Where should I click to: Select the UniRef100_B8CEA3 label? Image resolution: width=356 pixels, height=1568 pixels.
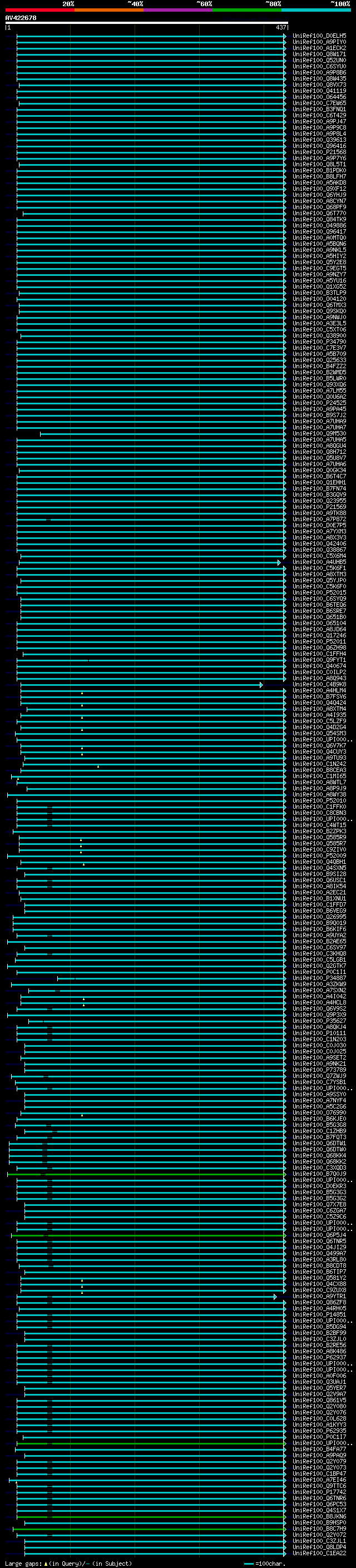click(x=319, y=770)
